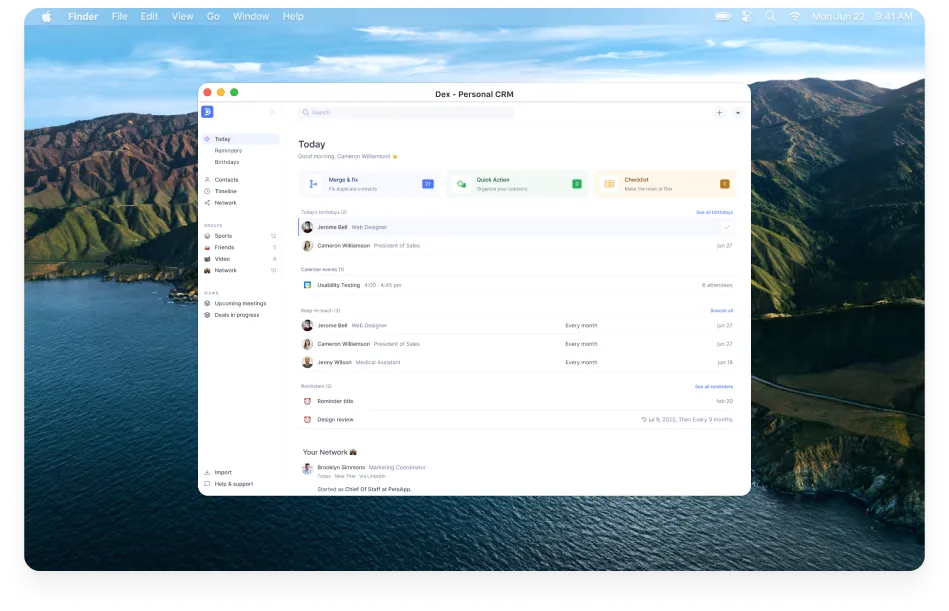This screenshot has height=611, width=949.
Task: Open the Dex app logo icon
Action: coord(207,112)
